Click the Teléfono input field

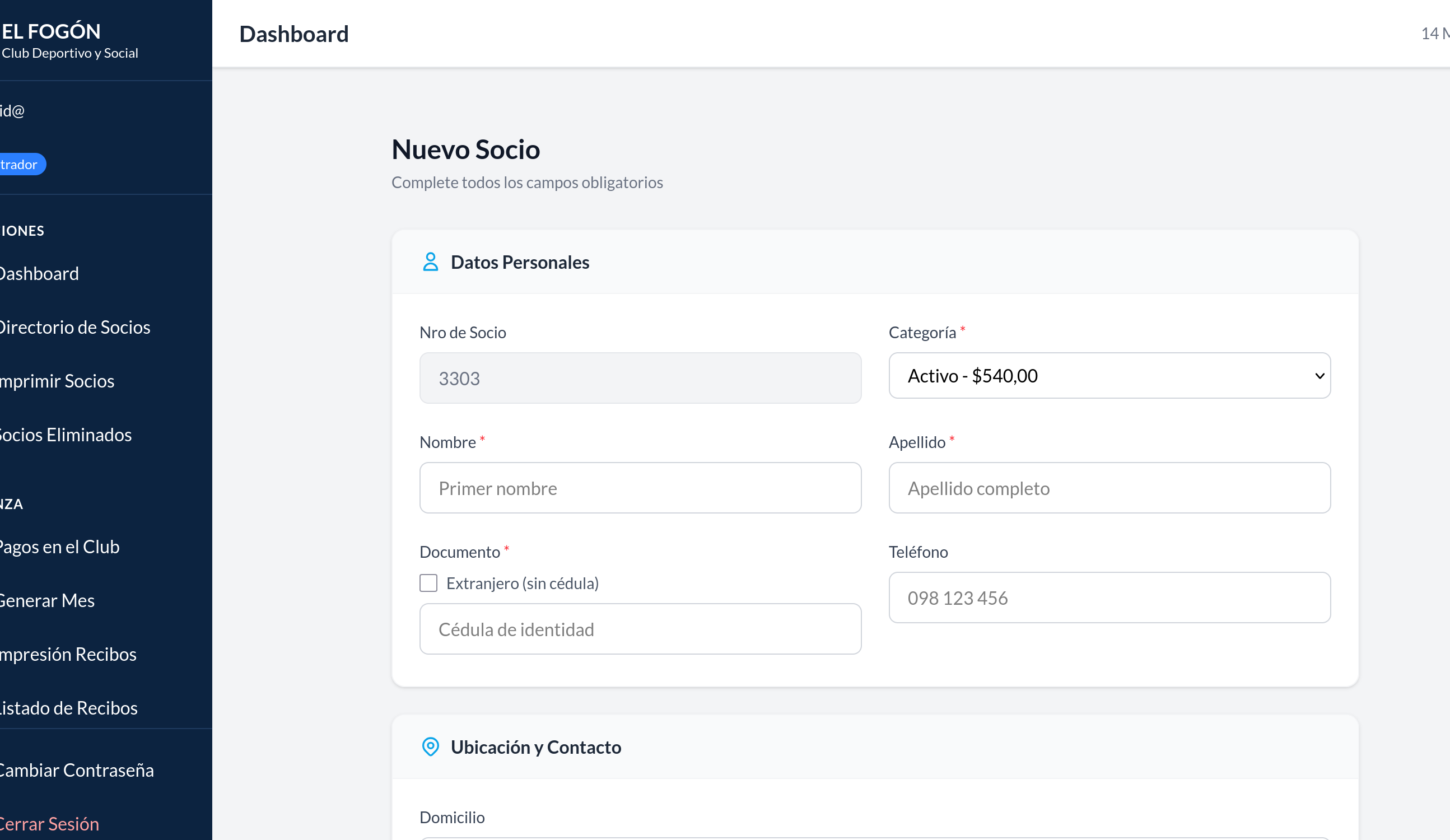coord(1109,597)
